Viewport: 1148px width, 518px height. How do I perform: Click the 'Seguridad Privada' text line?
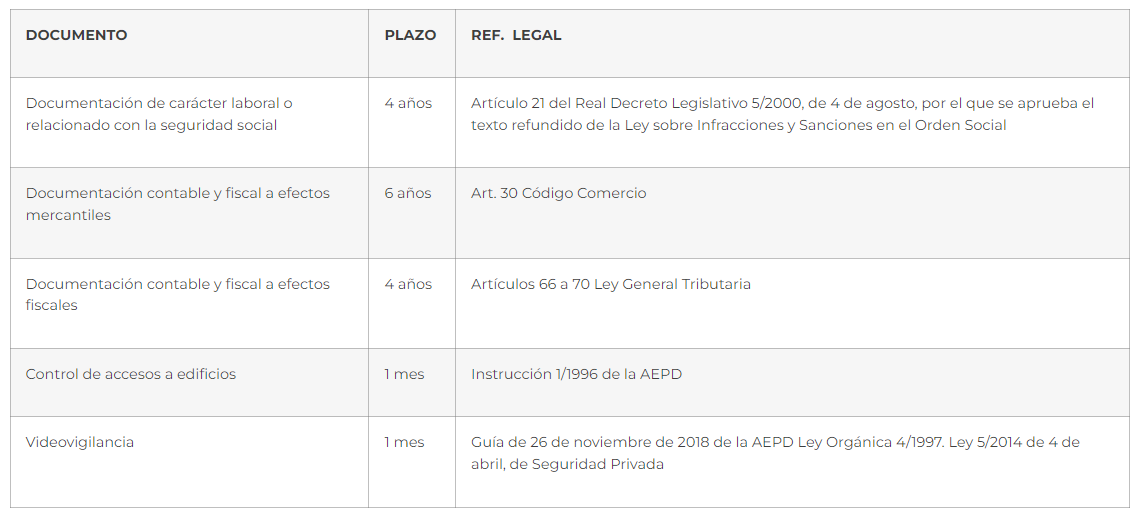click(567, 465)
